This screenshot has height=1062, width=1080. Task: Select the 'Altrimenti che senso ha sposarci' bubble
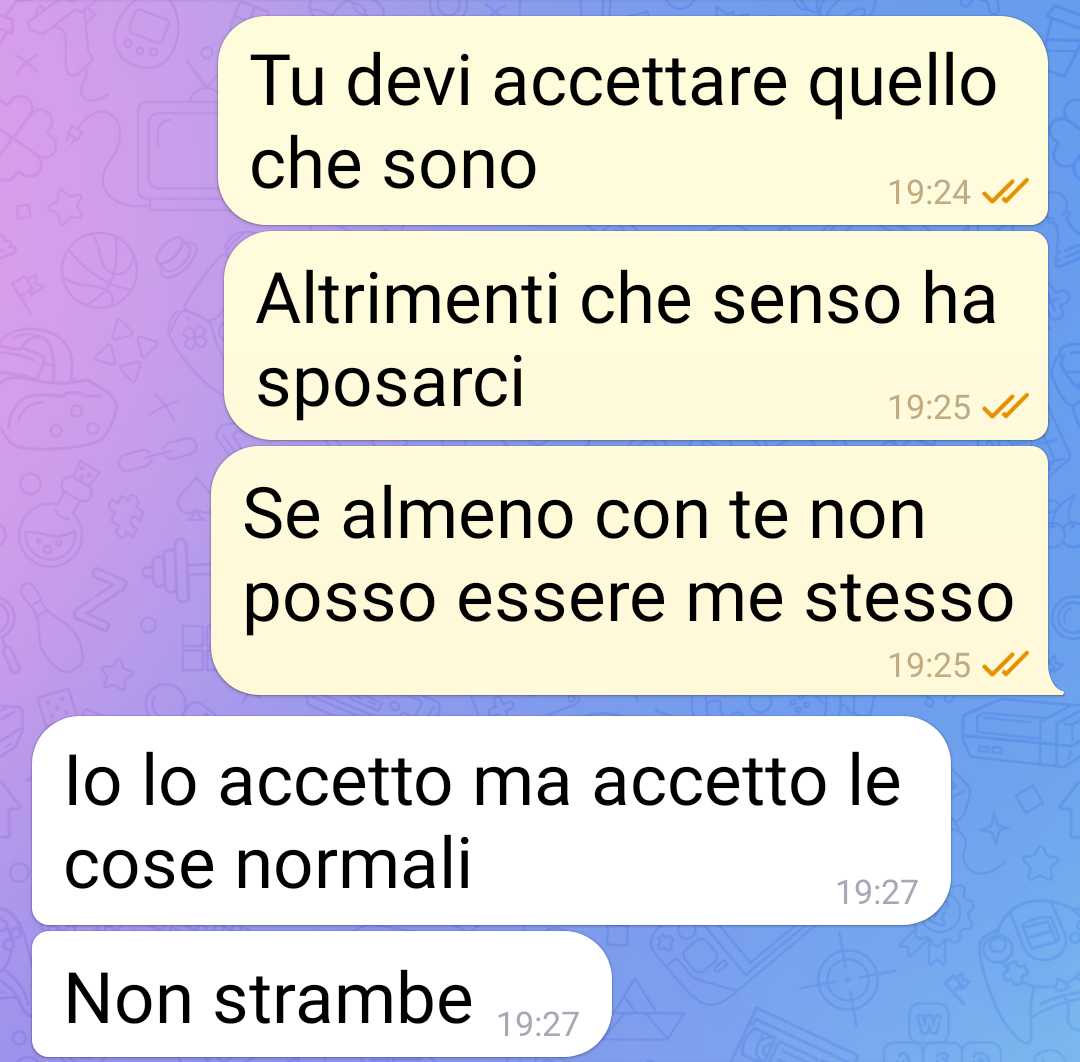click(636, 335)
